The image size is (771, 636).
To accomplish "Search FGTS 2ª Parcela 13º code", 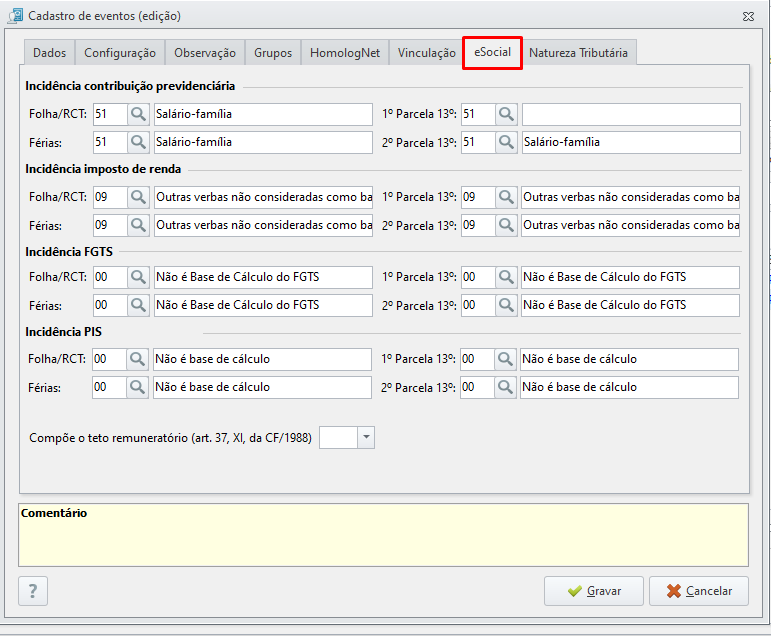I will pos(506,305).
